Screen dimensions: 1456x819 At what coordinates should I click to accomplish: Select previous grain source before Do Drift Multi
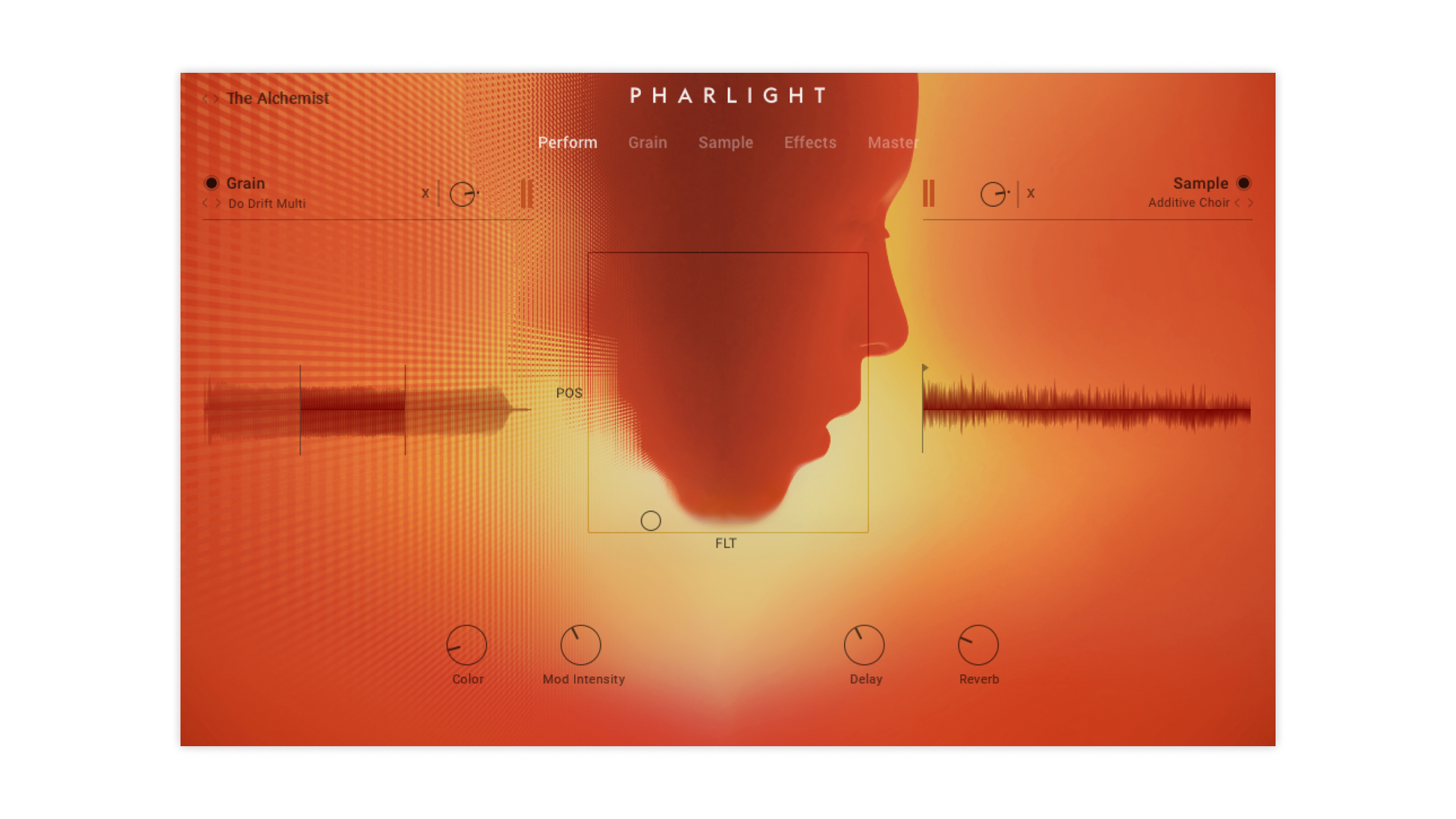(x=206, y=203)
